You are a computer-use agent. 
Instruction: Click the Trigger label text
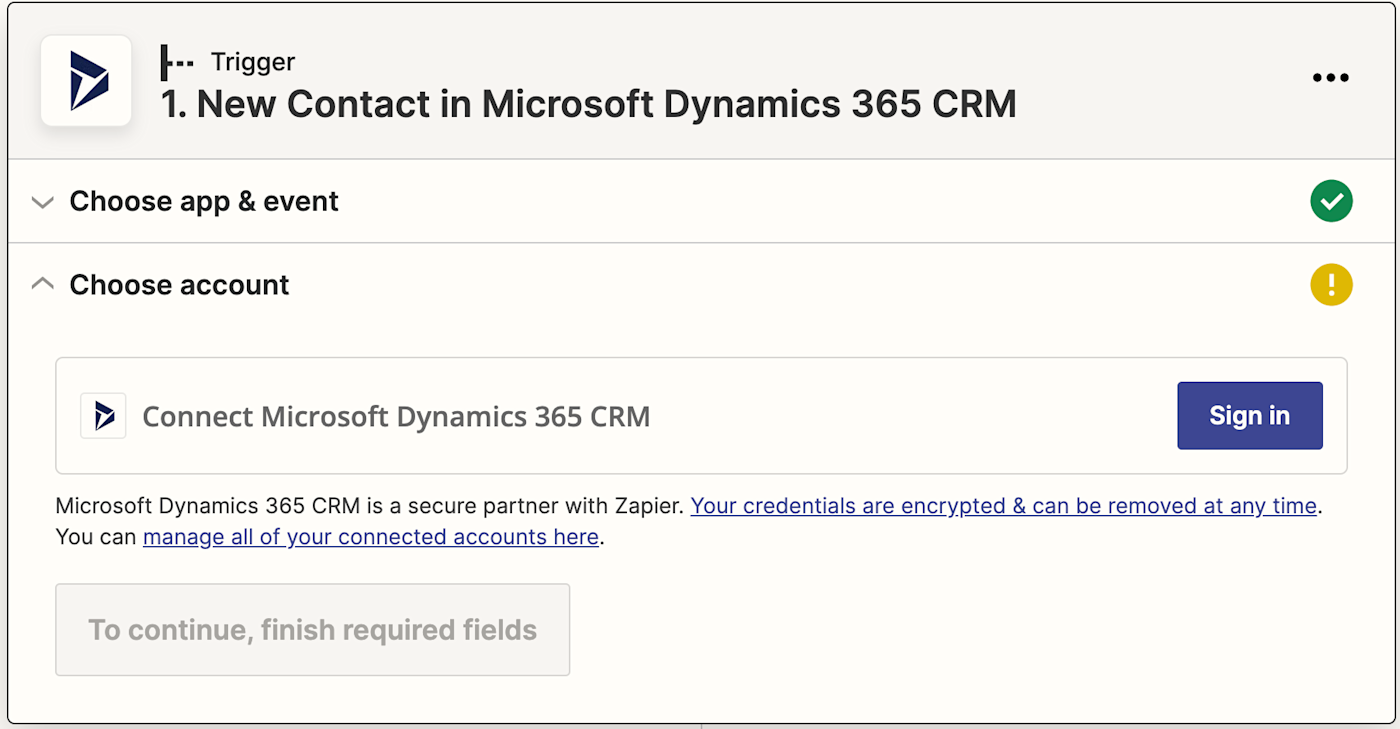coord(252,62)
